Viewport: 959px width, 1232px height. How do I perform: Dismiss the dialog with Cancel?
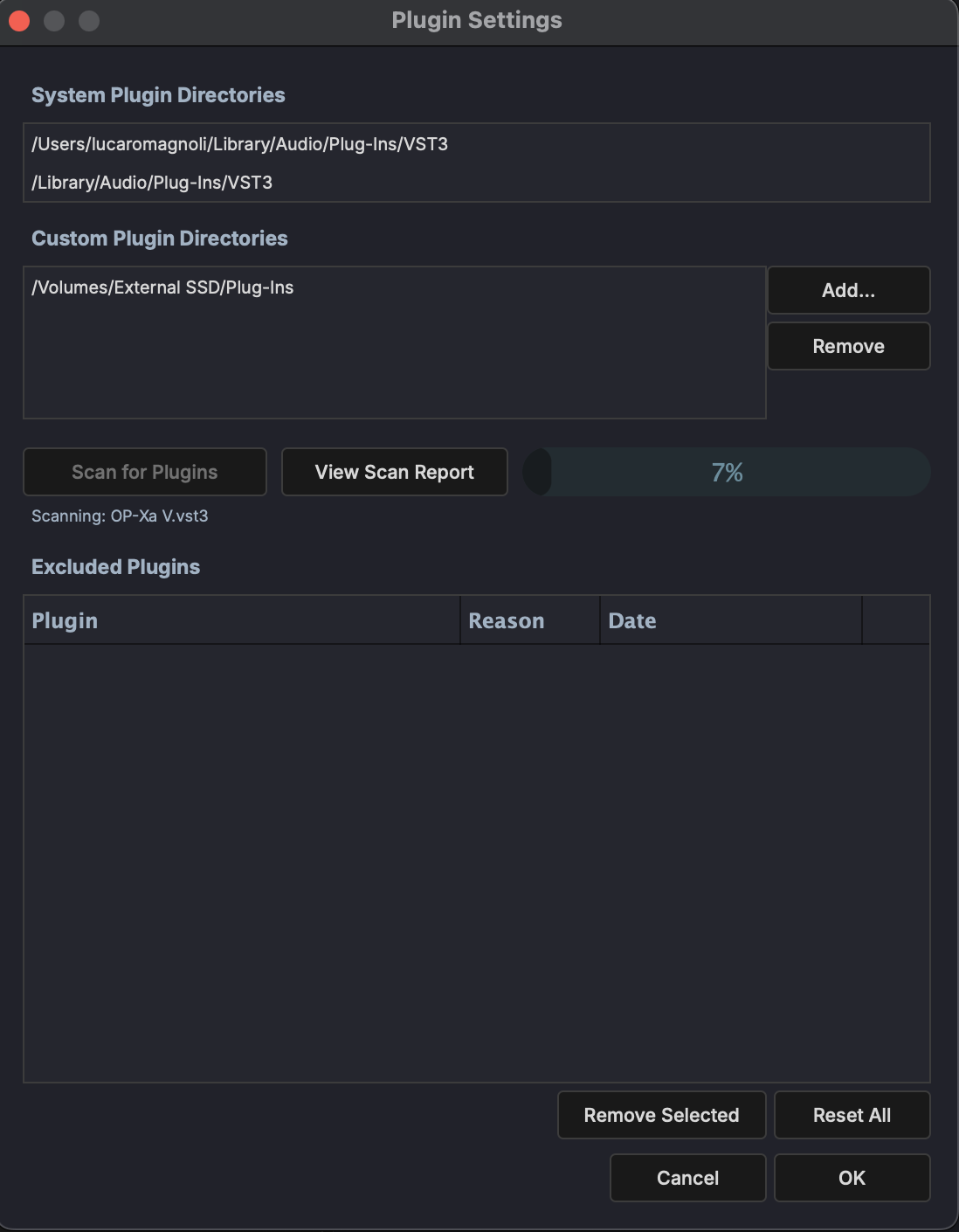coord(687,1178)
